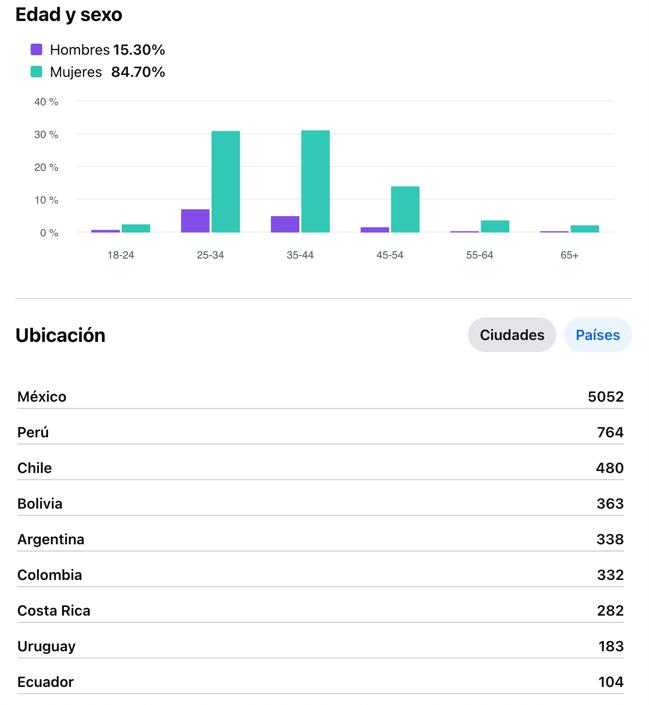
Task: Click the teal 45-54 women bar
Action: [405, 210]
